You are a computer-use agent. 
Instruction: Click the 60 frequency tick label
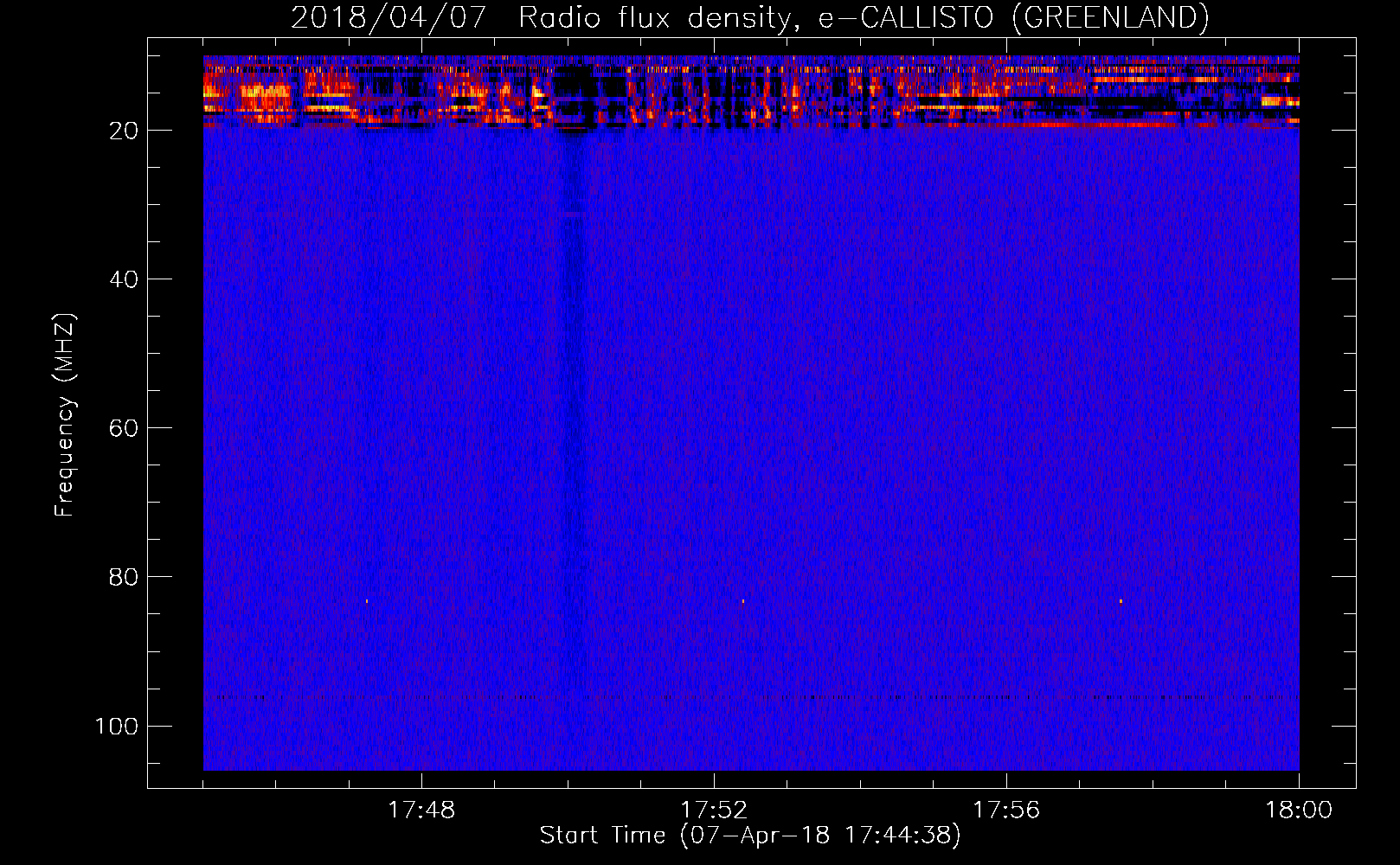[x=124, y=428]
